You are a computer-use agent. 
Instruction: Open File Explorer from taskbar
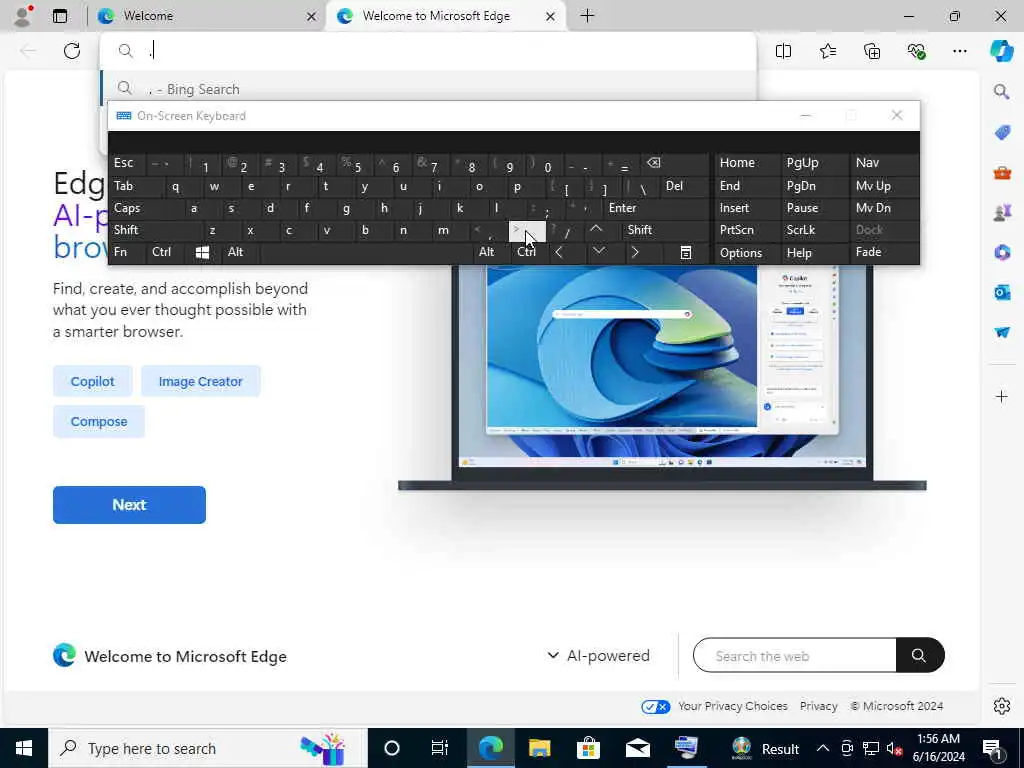click(x=539, y=748)
